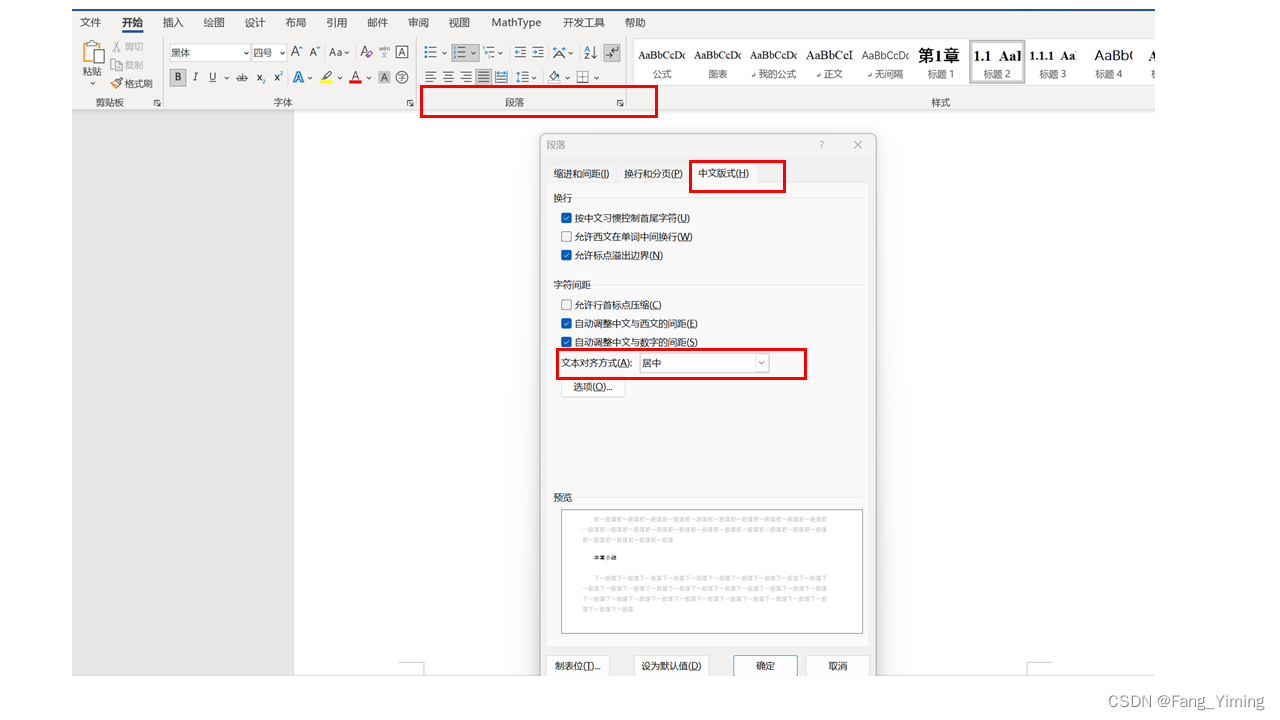Open the font name dropdown (黑体)

click(246, 53)
